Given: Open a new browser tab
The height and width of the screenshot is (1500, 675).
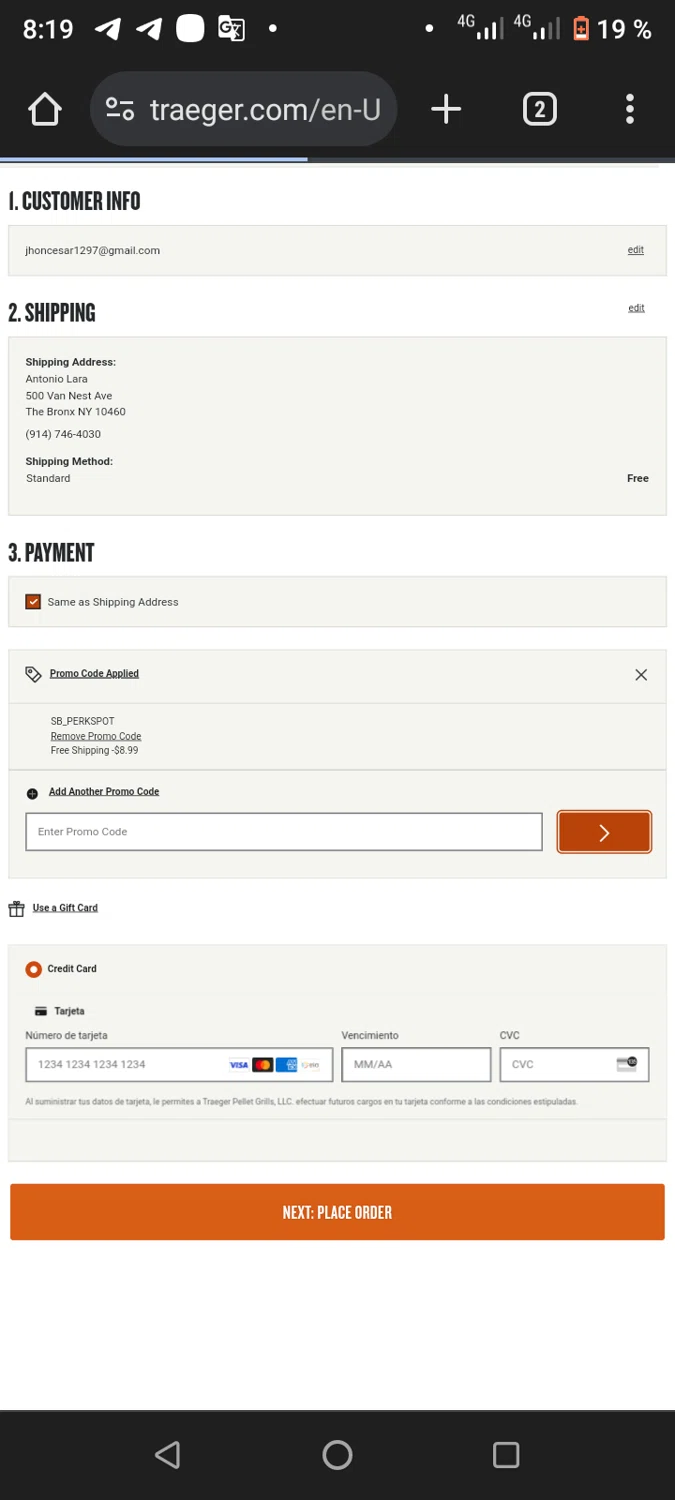Looking at the screenshot, I should 446,109.
